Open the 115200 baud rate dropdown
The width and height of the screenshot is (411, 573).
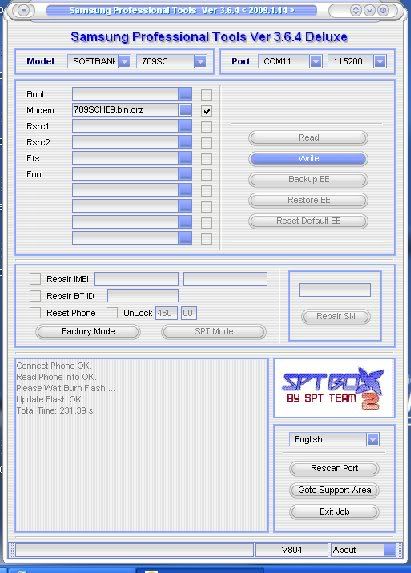pos(380,62)
